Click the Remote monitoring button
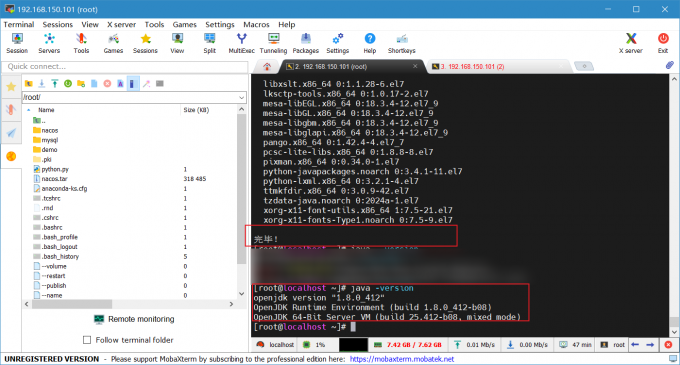This screenshot has height=365, width=680. click(134, 319)
